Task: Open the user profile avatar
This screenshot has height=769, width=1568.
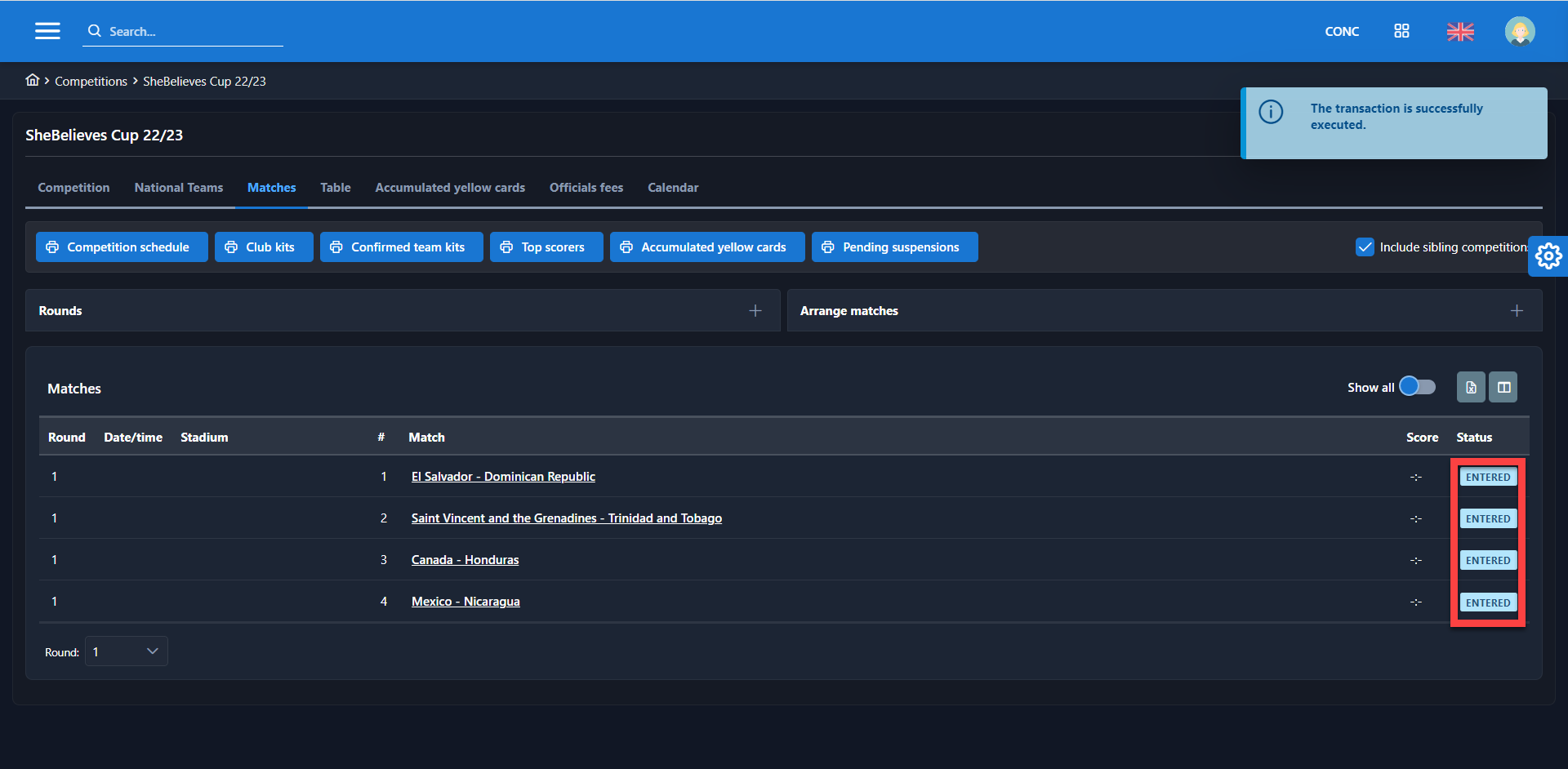Action: coord(1519,32)
